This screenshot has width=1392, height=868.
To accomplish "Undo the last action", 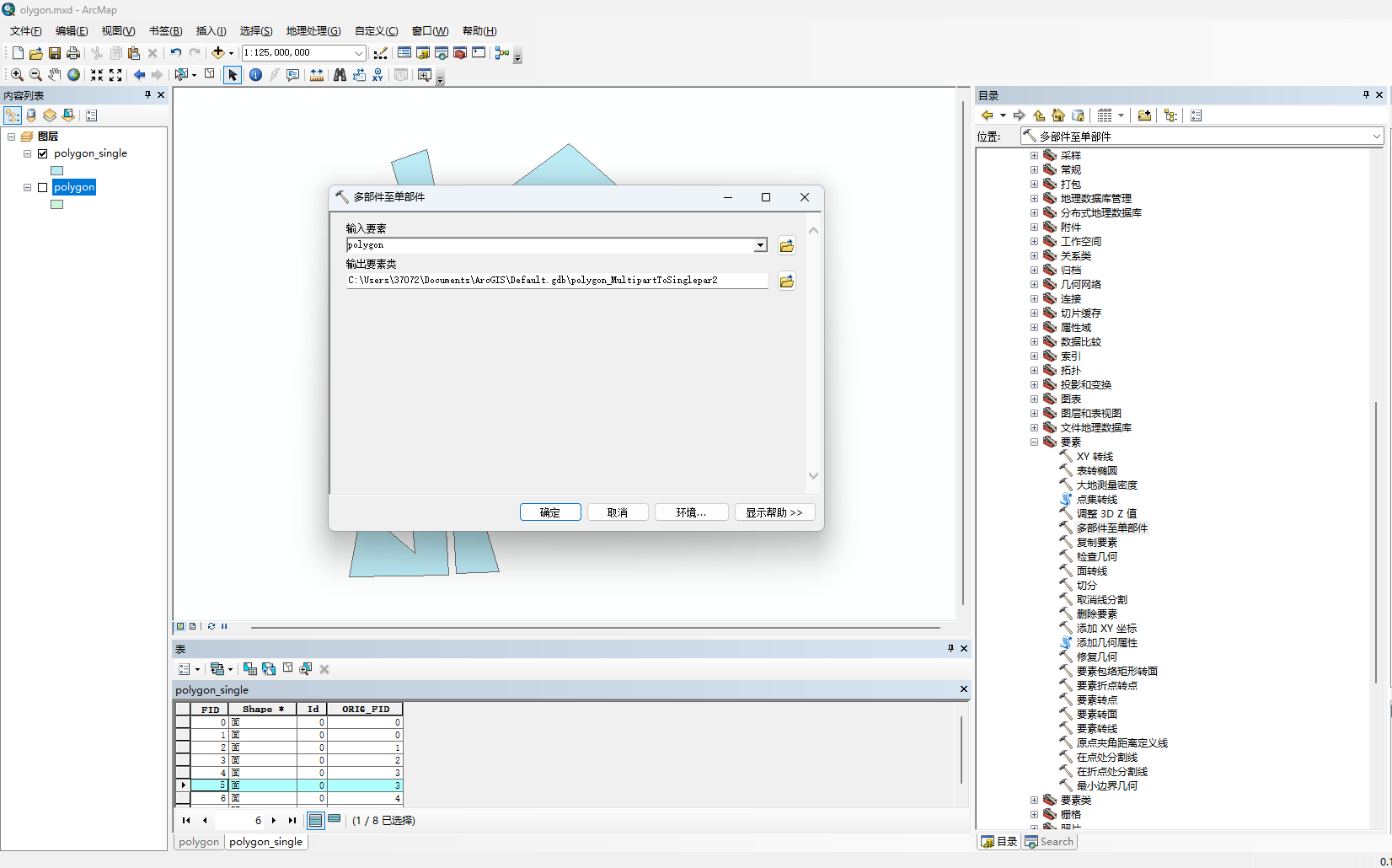I will coord(176,53).
